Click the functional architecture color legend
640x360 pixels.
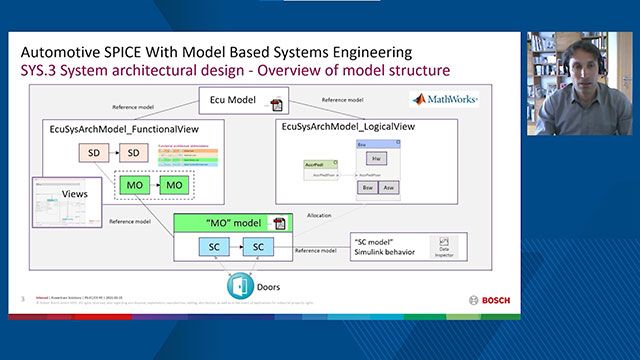(188, 156)
